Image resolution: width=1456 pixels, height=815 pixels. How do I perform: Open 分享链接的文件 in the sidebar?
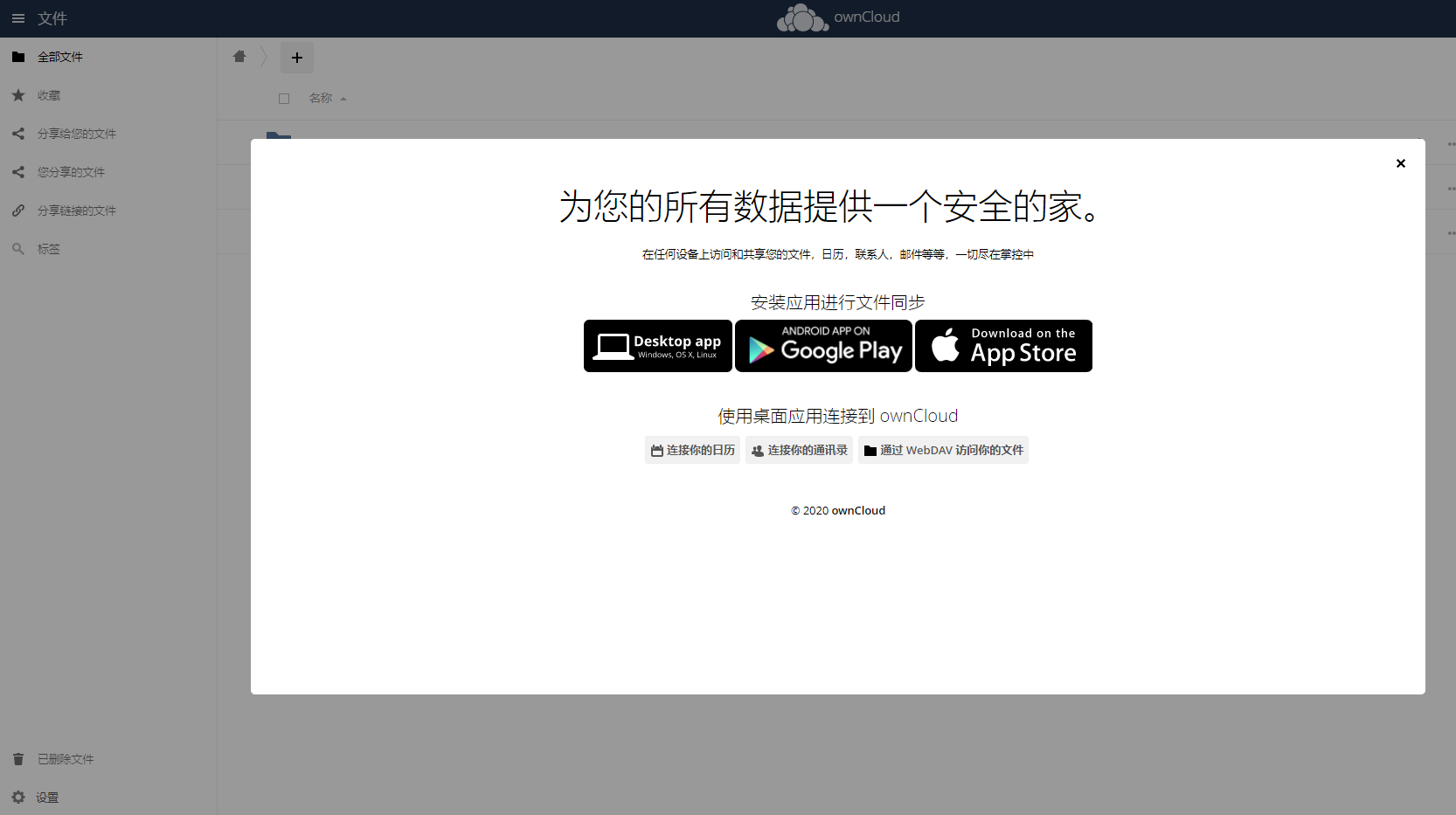[108, 211]
